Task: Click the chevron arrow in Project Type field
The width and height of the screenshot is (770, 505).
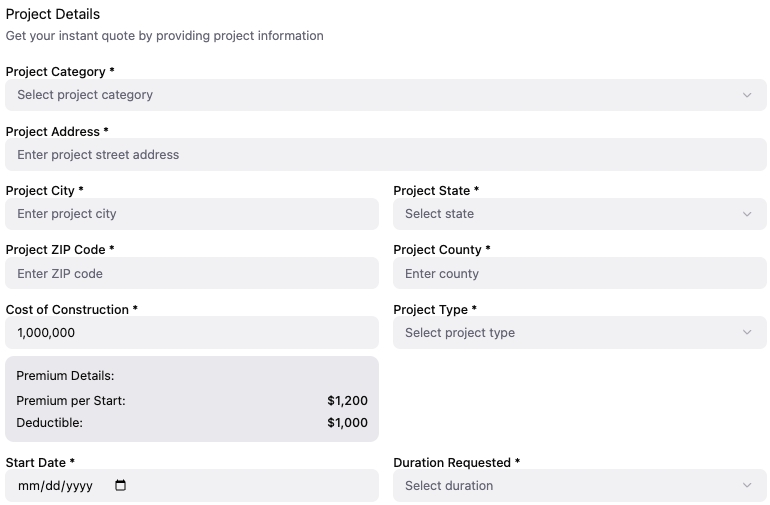Action: [x=747, y=333]
